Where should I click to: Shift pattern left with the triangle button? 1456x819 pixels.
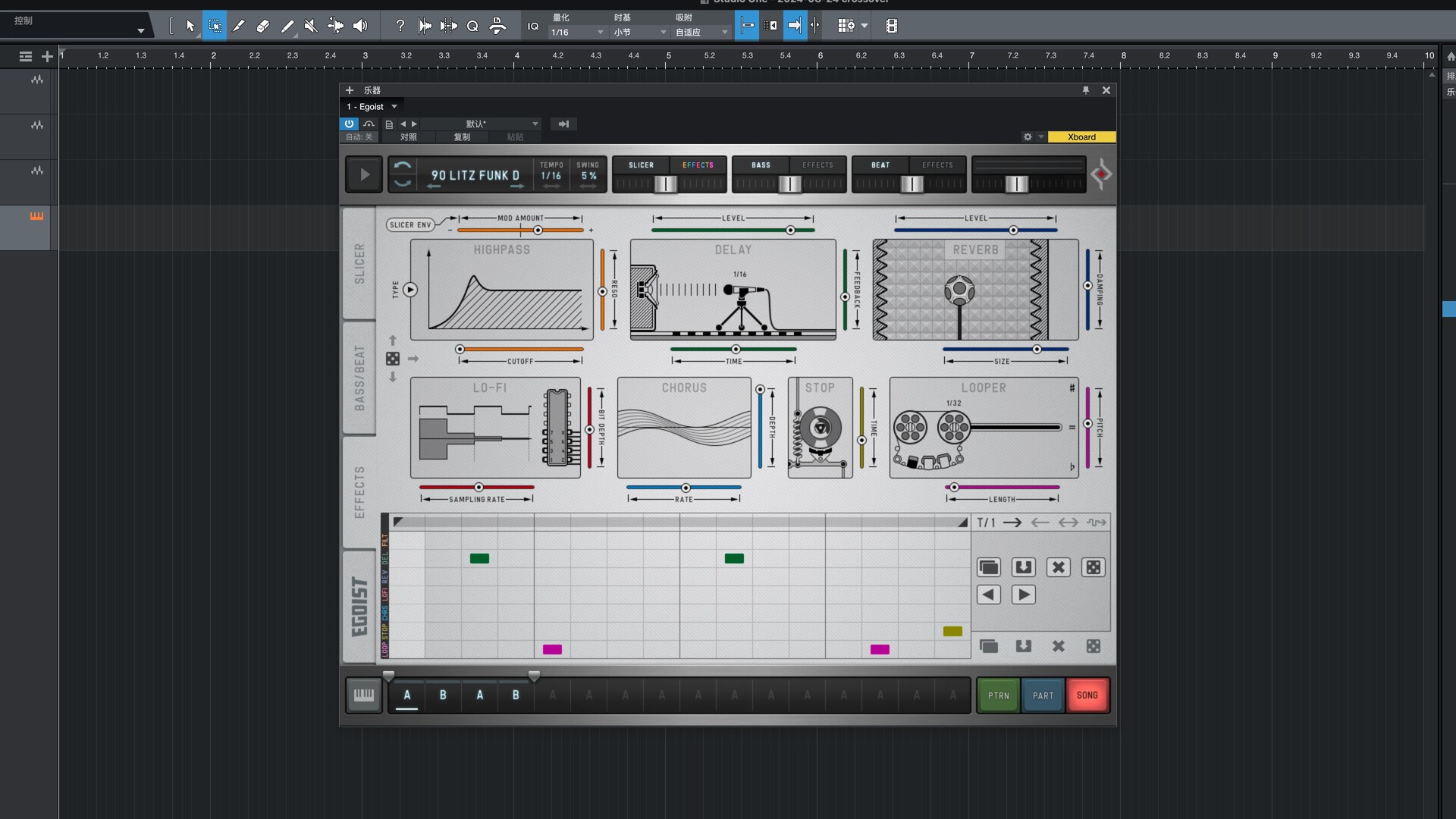(989, 595)
